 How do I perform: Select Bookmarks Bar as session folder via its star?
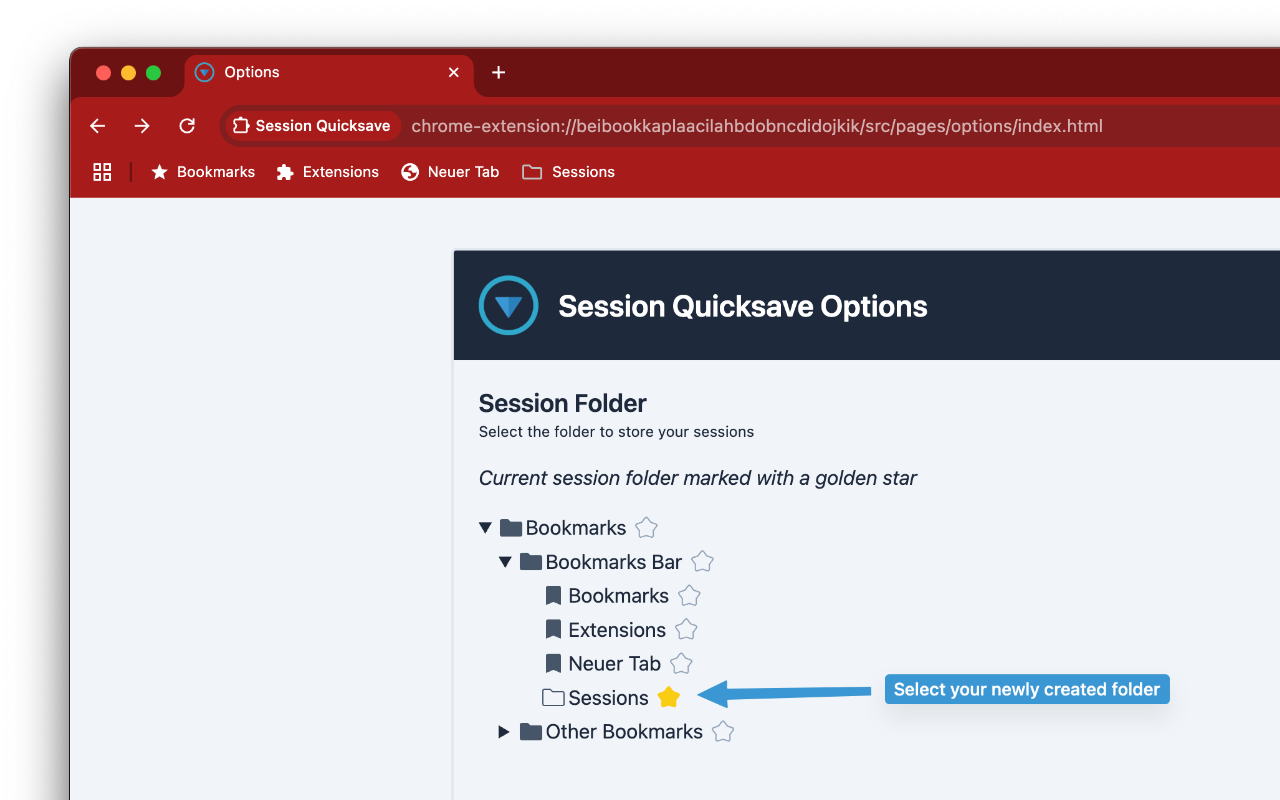coord(701,561)
